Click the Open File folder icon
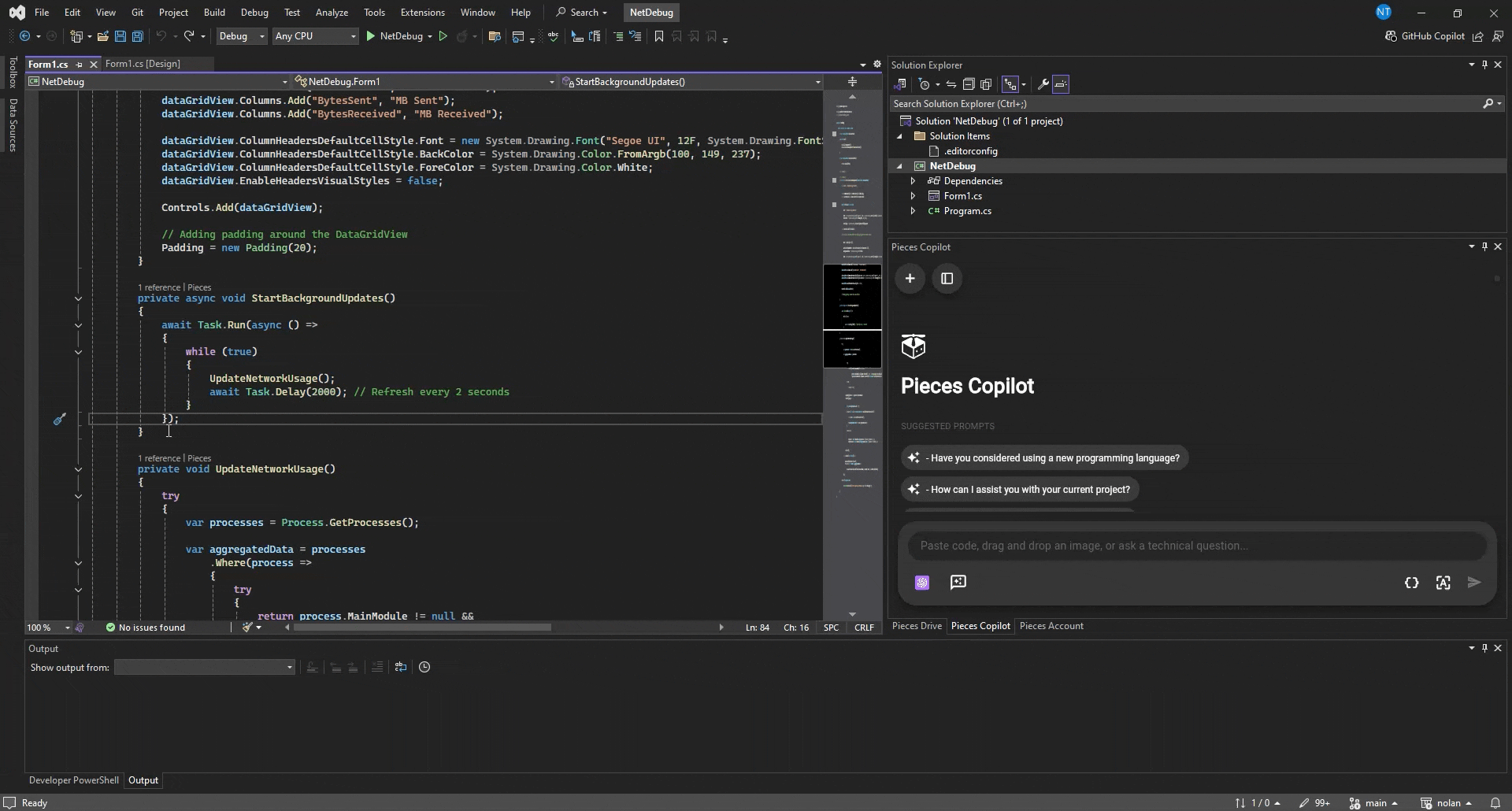 [102, 36]
